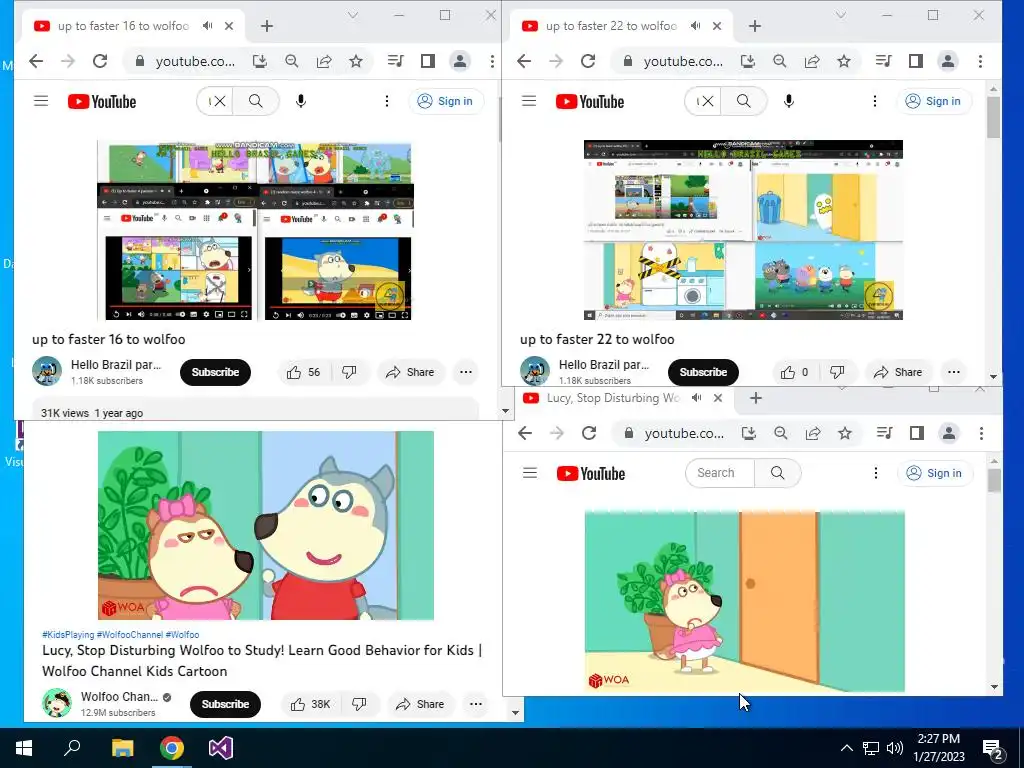Open media control icon in 'up to faster 16' window
Viewport: 1024px width, 768px height.
coord(396,61)
